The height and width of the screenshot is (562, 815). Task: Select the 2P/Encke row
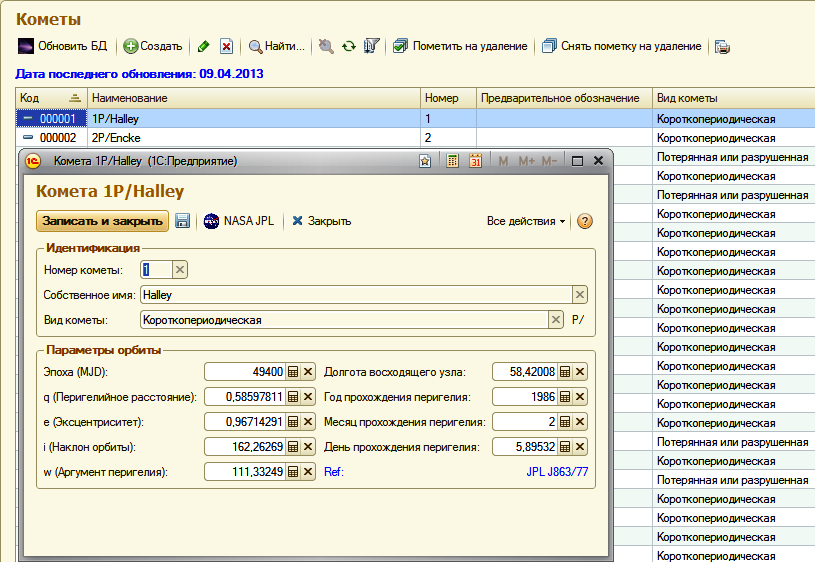415,138
